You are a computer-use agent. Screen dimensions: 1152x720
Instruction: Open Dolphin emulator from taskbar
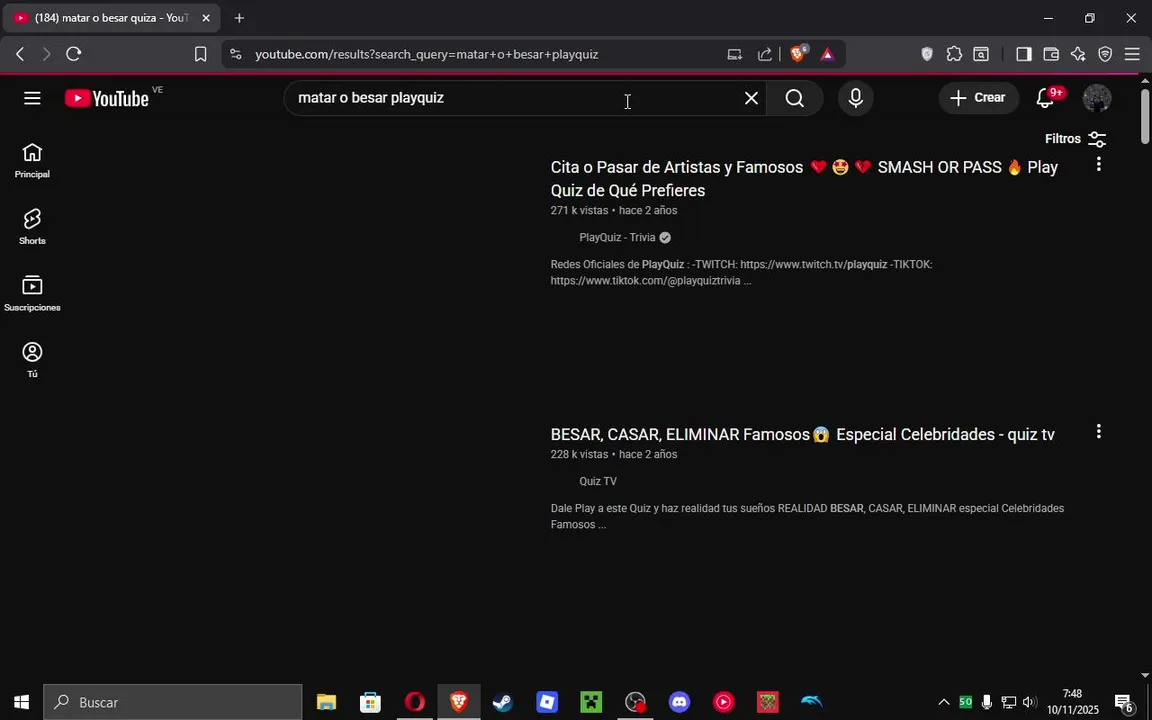click(812, 702)
